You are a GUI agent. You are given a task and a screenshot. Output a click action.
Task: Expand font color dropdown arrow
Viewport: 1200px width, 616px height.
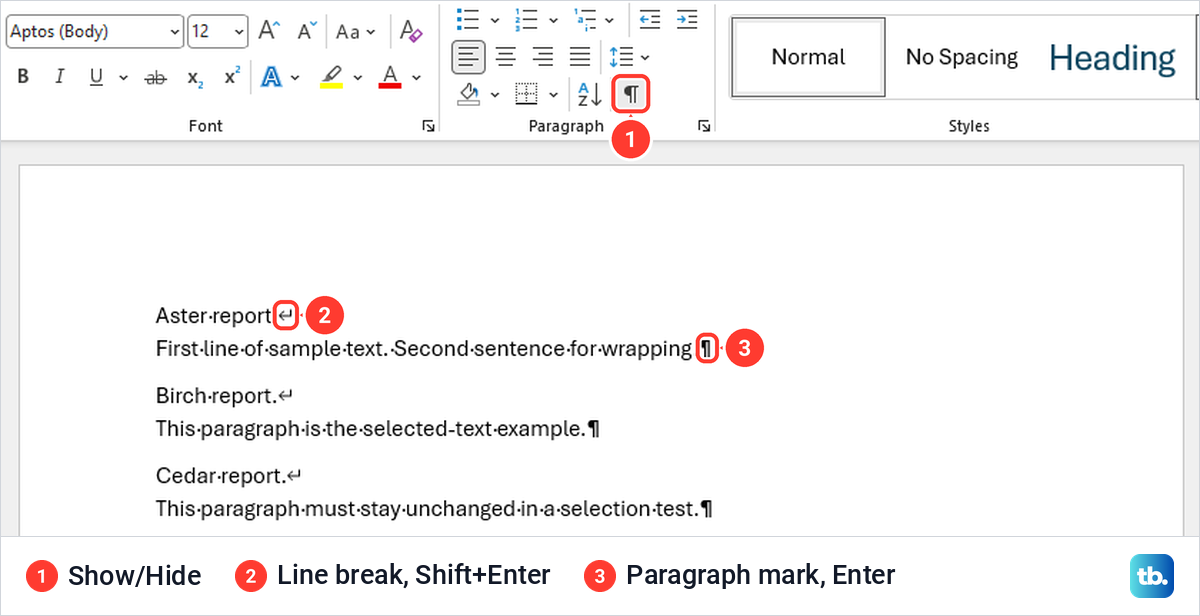416,77
